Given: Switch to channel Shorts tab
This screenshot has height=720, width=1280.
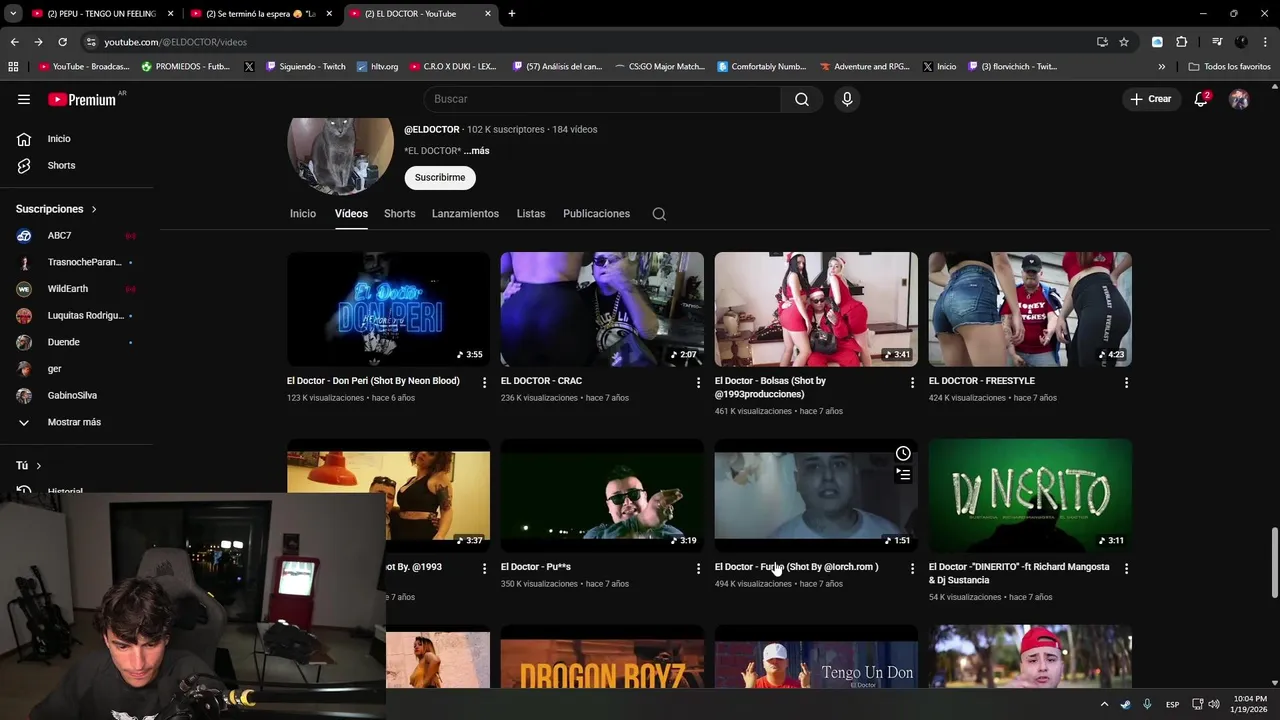Looking at the screenshot, I should (x=400, y=214).
